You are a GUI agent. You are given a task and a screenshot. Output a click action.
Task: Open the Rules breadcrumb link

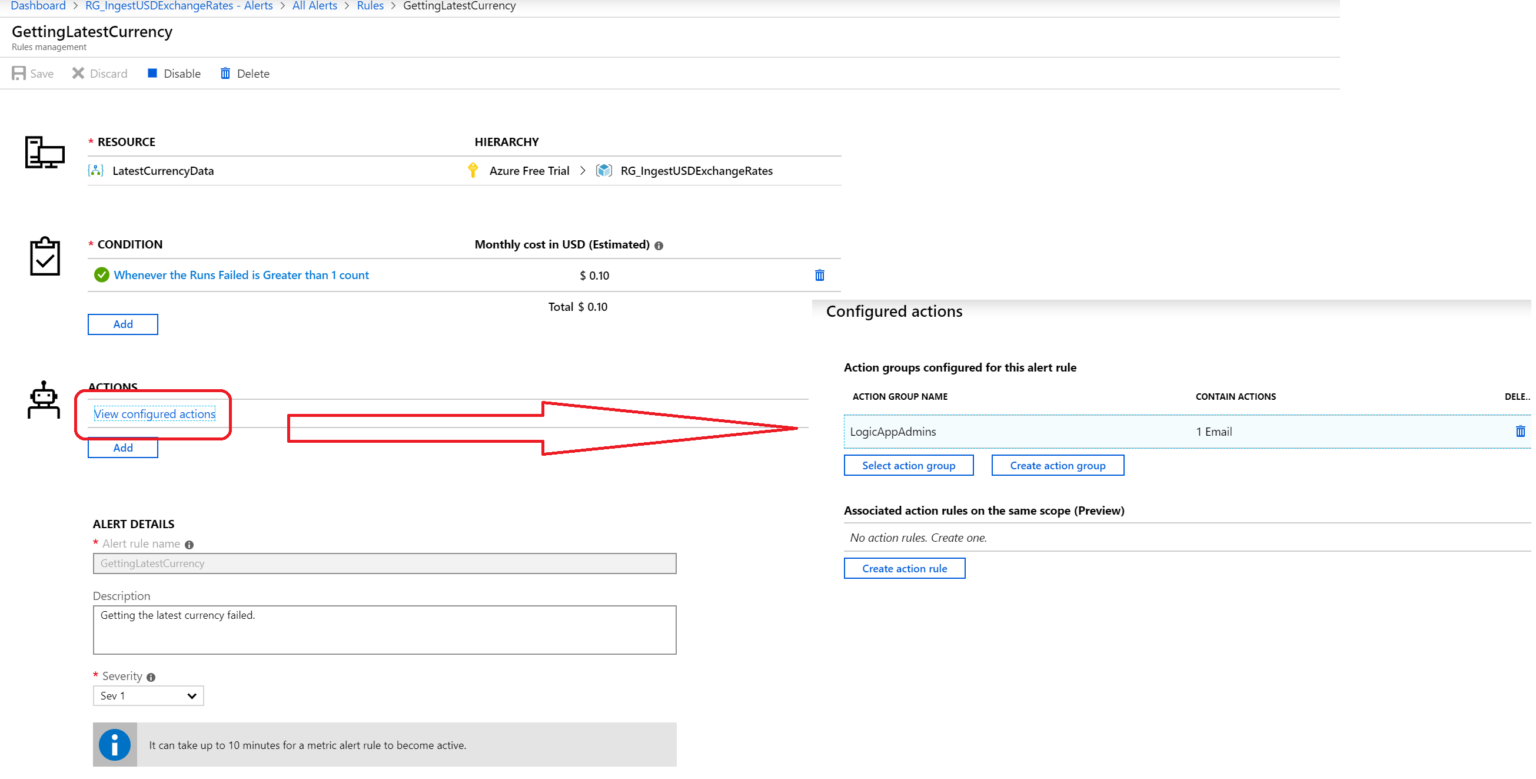[370, 6]
